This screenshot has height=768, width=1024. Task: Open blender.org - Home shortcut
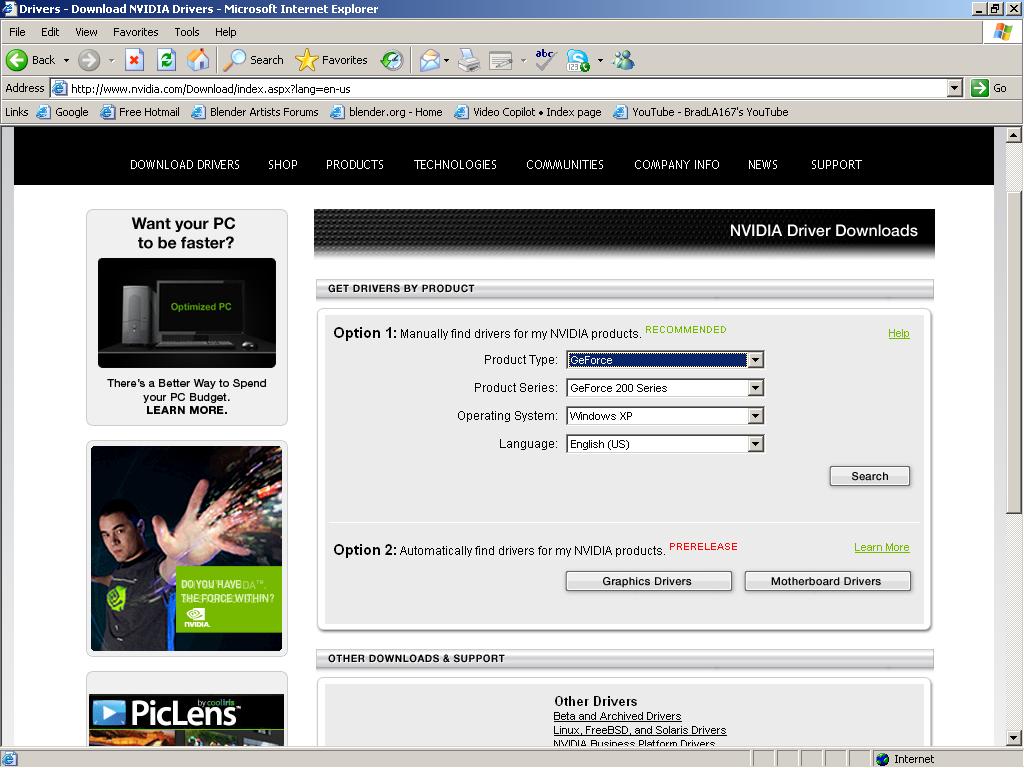click(387, 112)
